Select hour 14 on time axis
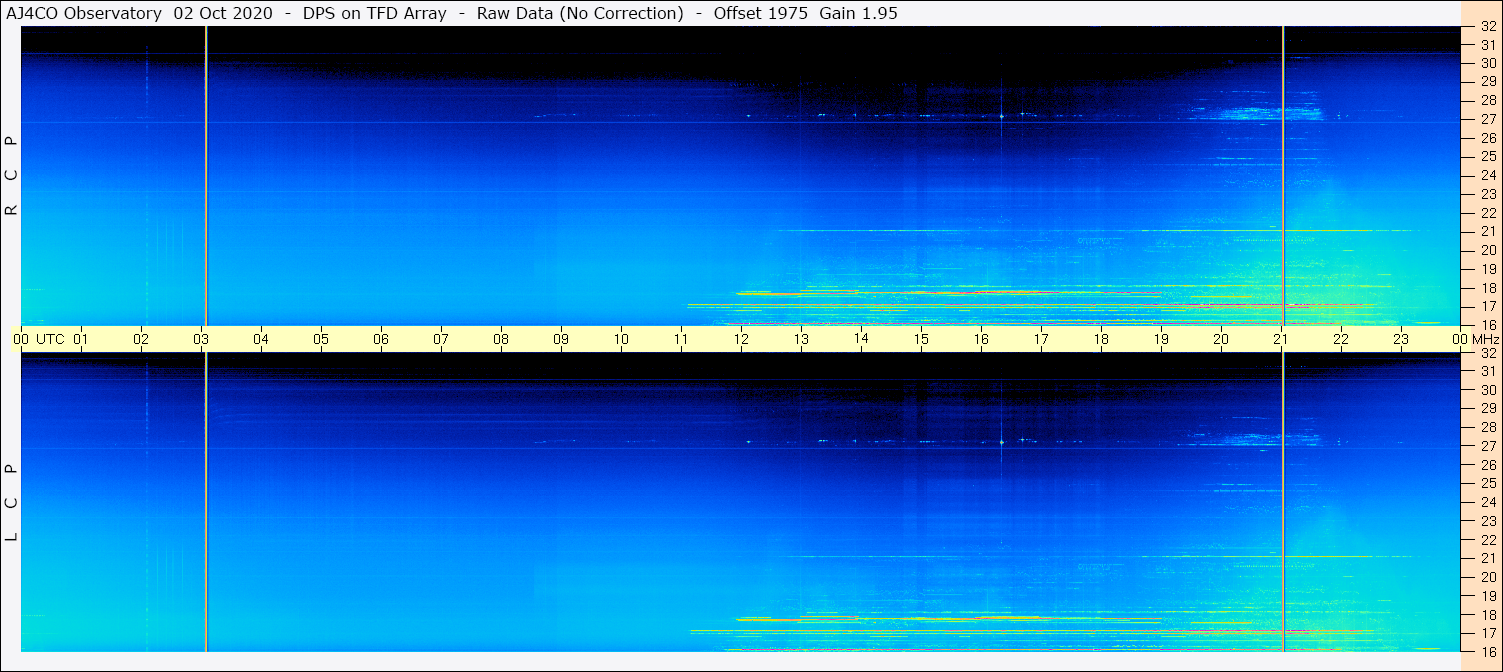 (861, 339)
